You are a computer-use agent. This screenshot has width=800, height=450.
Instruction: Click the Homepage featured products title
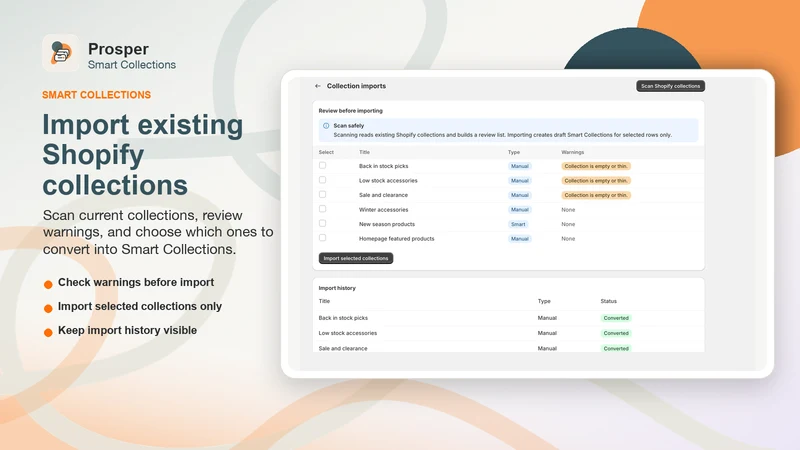[396, 239]
